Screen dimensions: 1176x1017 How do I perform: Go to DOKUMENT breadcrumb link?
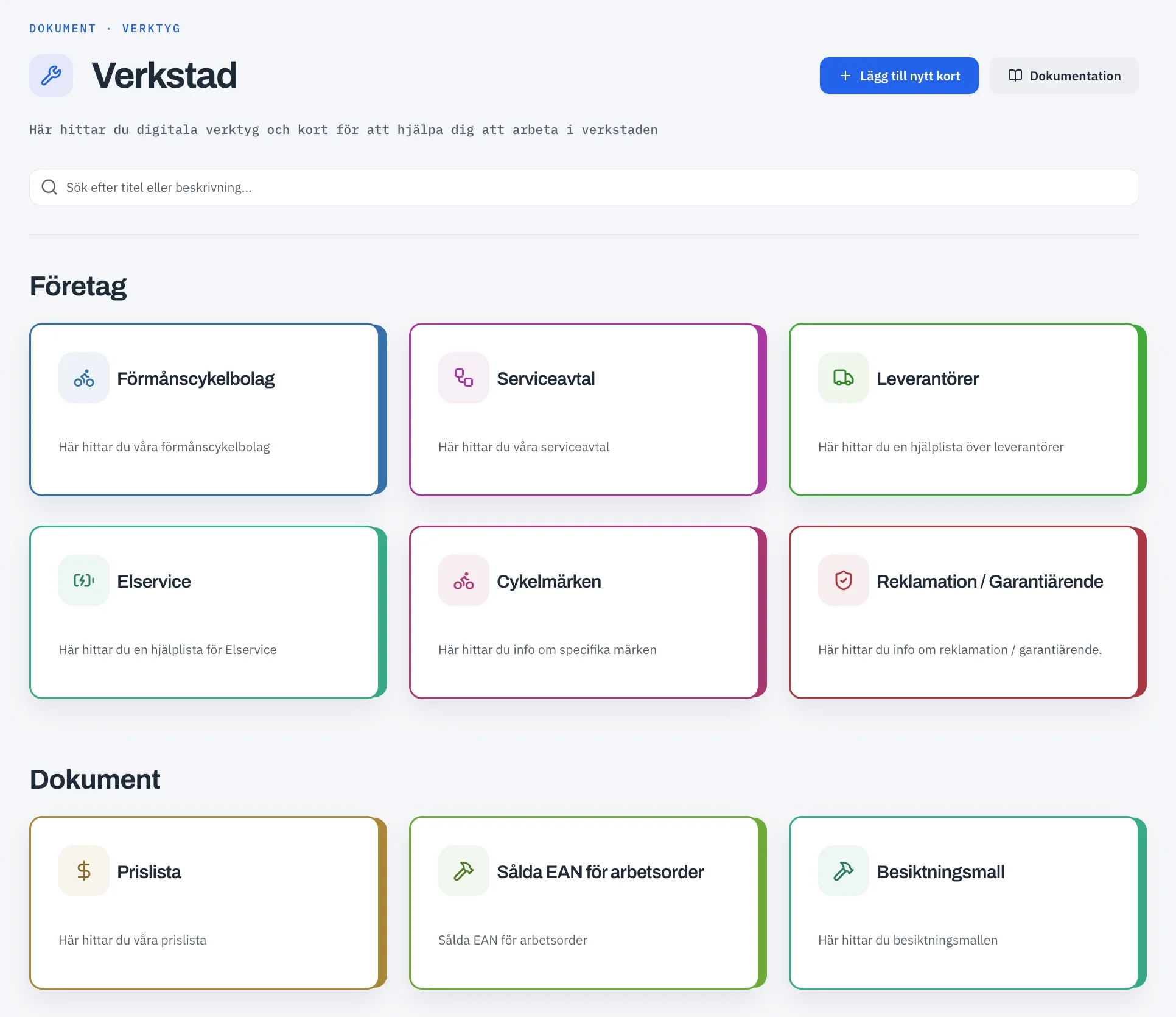coord(63,29)
